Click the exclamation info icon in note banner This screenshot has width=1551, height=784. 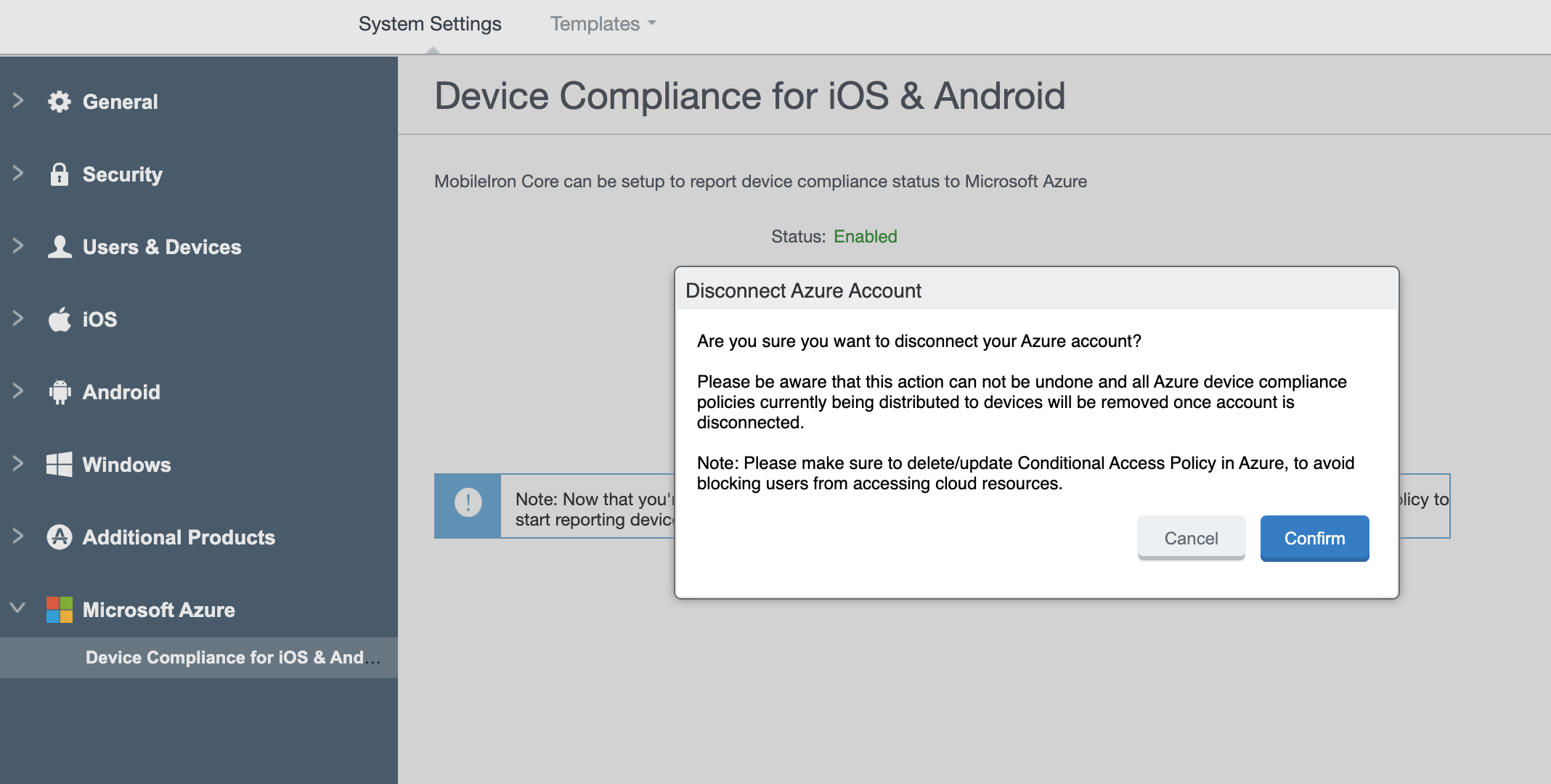tap(468, 502)
